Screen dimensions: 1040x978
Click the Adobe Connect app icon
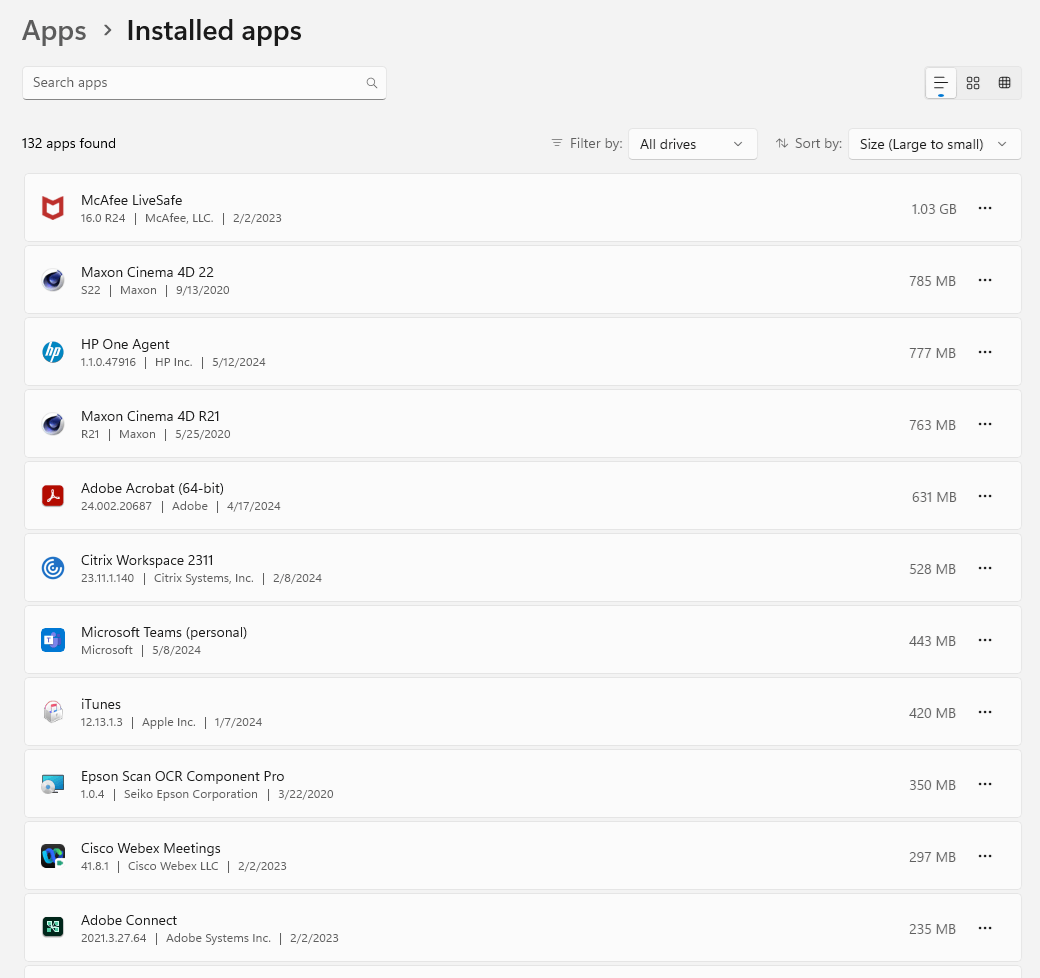[x=53, y=928]
